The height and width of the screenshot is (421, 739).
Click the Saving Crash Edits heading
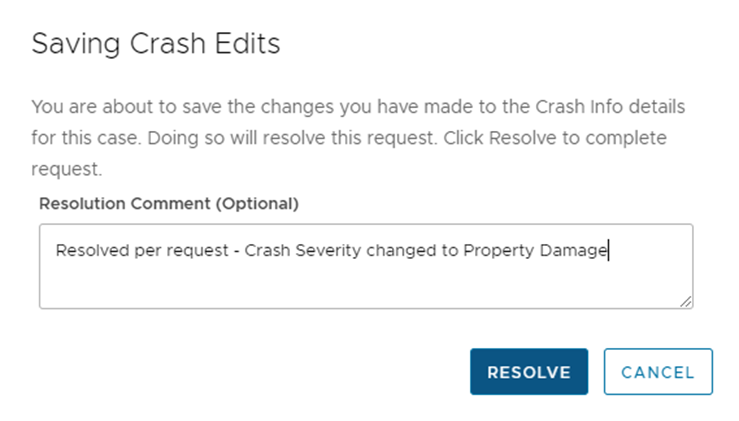156,44
